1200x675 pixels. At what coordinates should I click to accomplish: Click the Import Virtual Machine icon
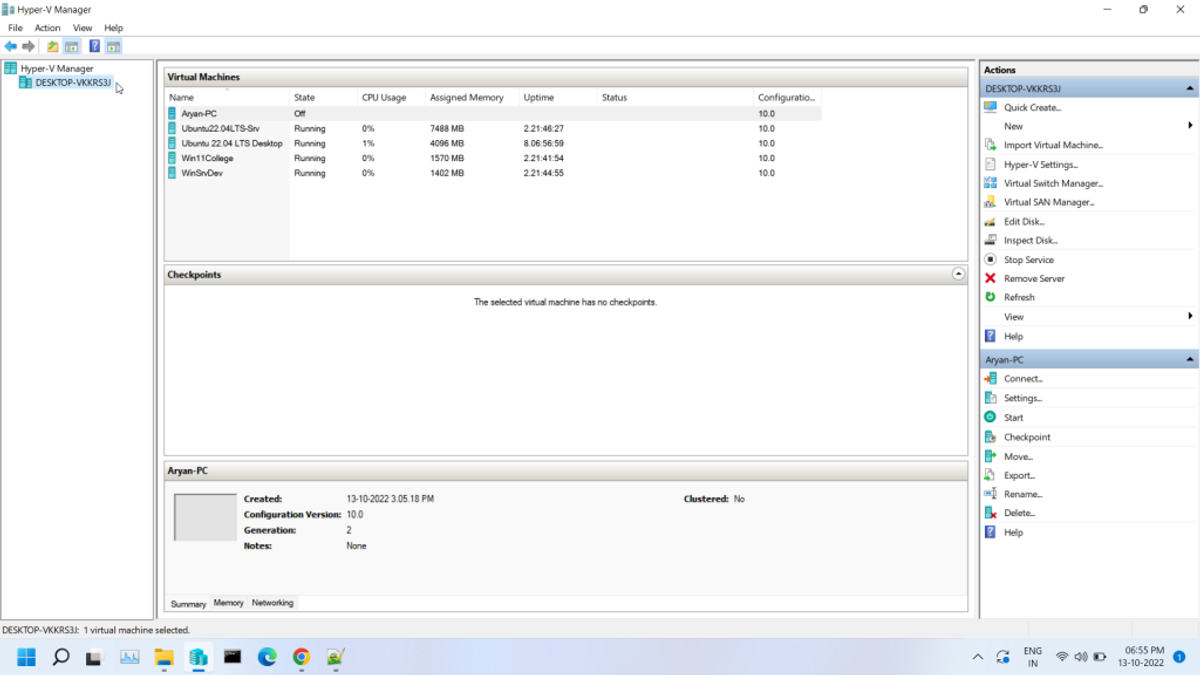click(x=990, y=145)
